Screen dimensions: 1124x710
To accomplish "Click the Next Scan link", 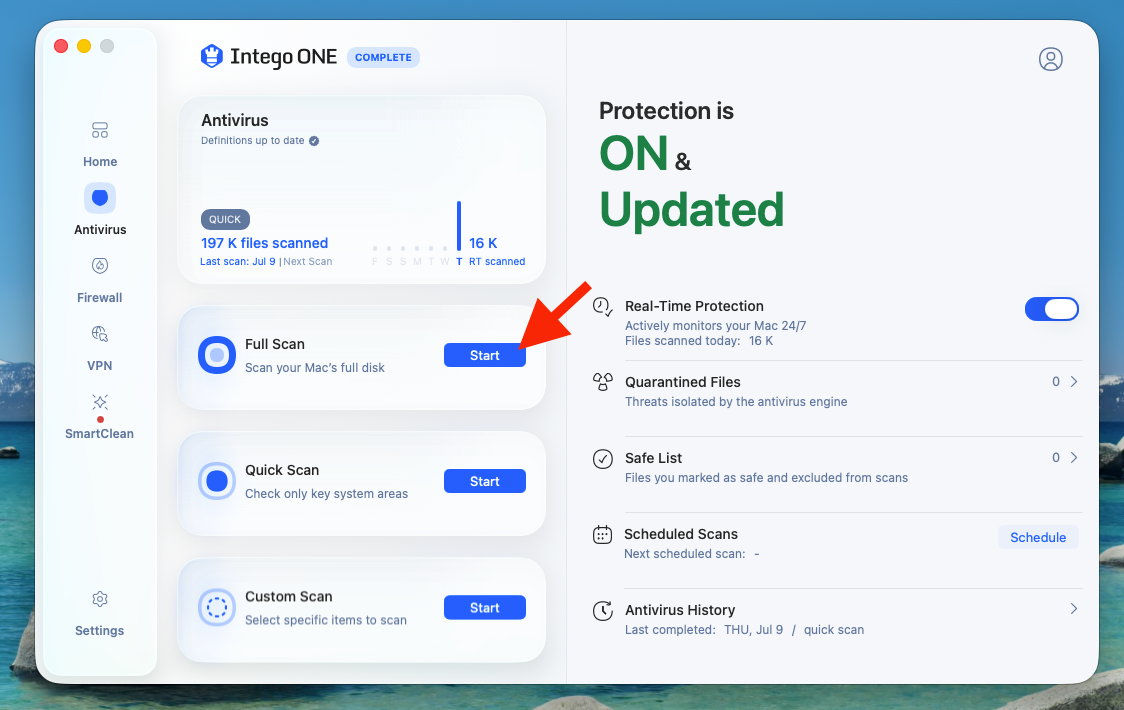I will pyautogui.click(x=308, y=262).
